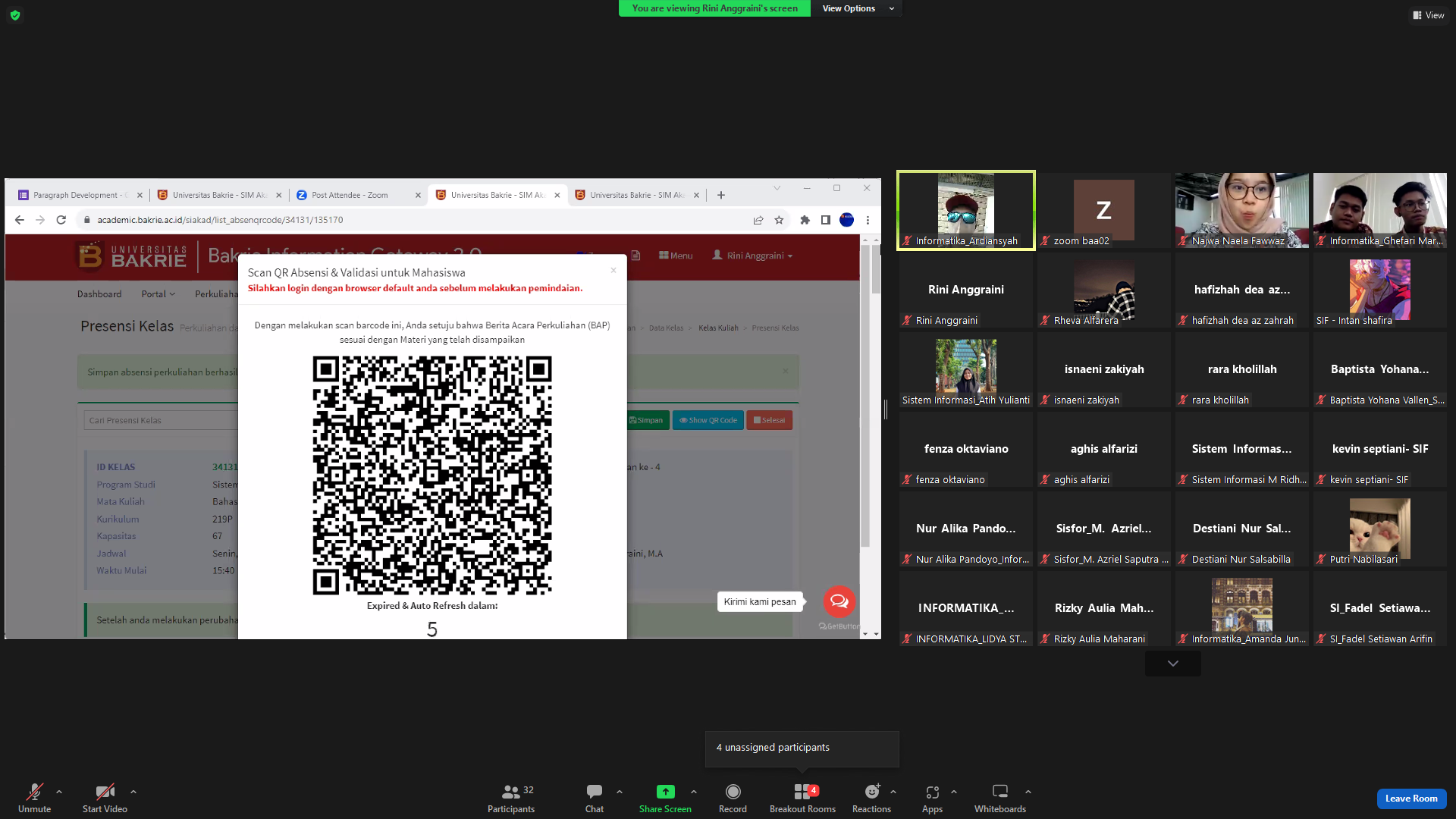This screenshot has height=819, width=1456.
Task: Select Najwa Naela Fawwaz video thumbnail
Action: 1242,210
